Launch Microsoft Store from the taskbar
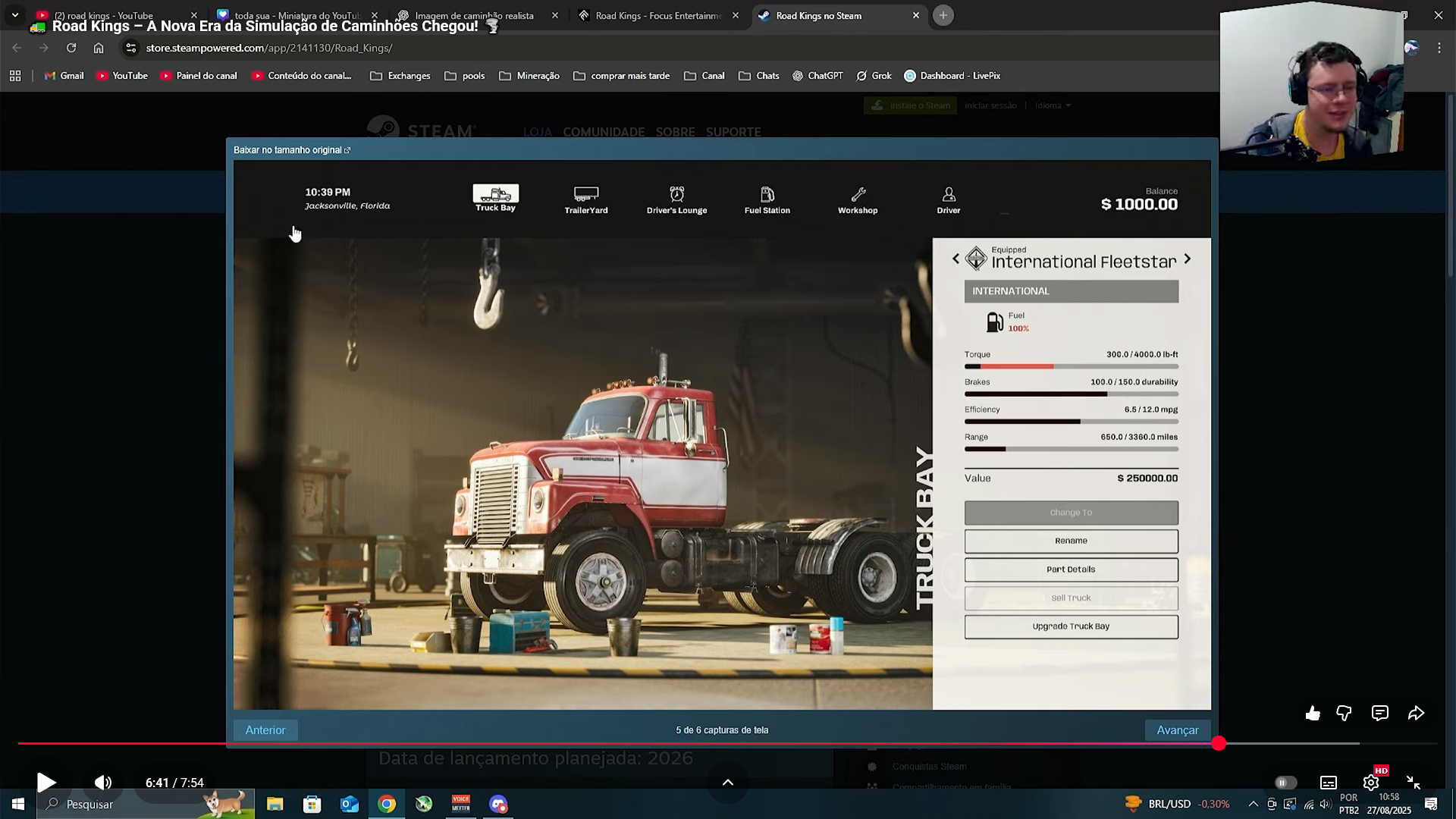This screenshot has width=1456, height=819. [x=312, y=804]
